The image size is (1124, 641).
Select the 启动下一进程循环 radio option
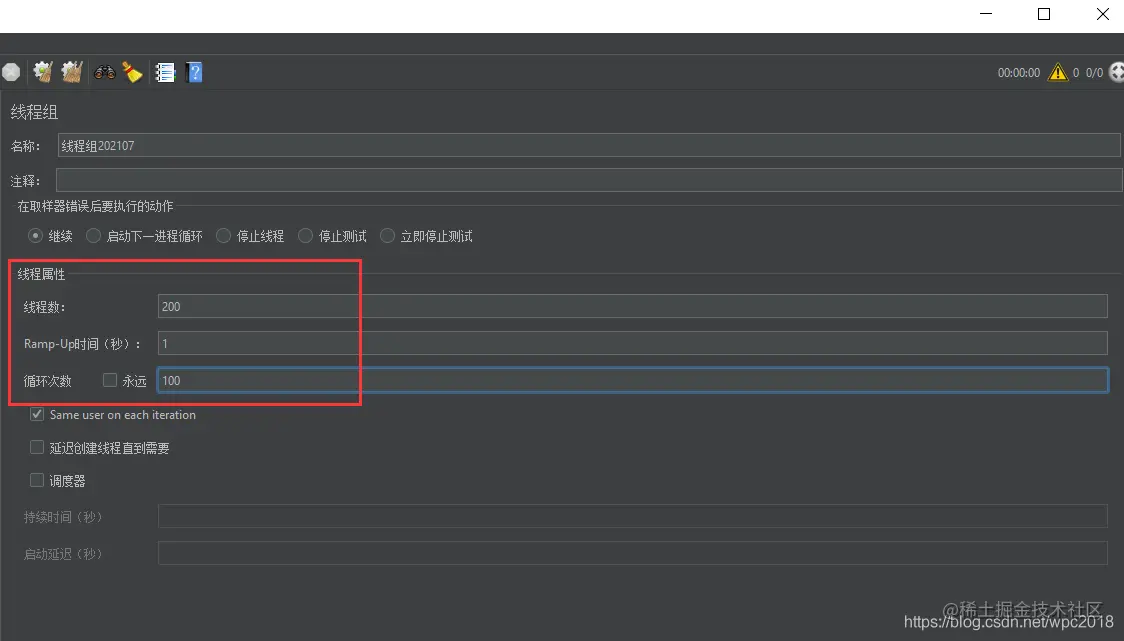click(93, 236)
